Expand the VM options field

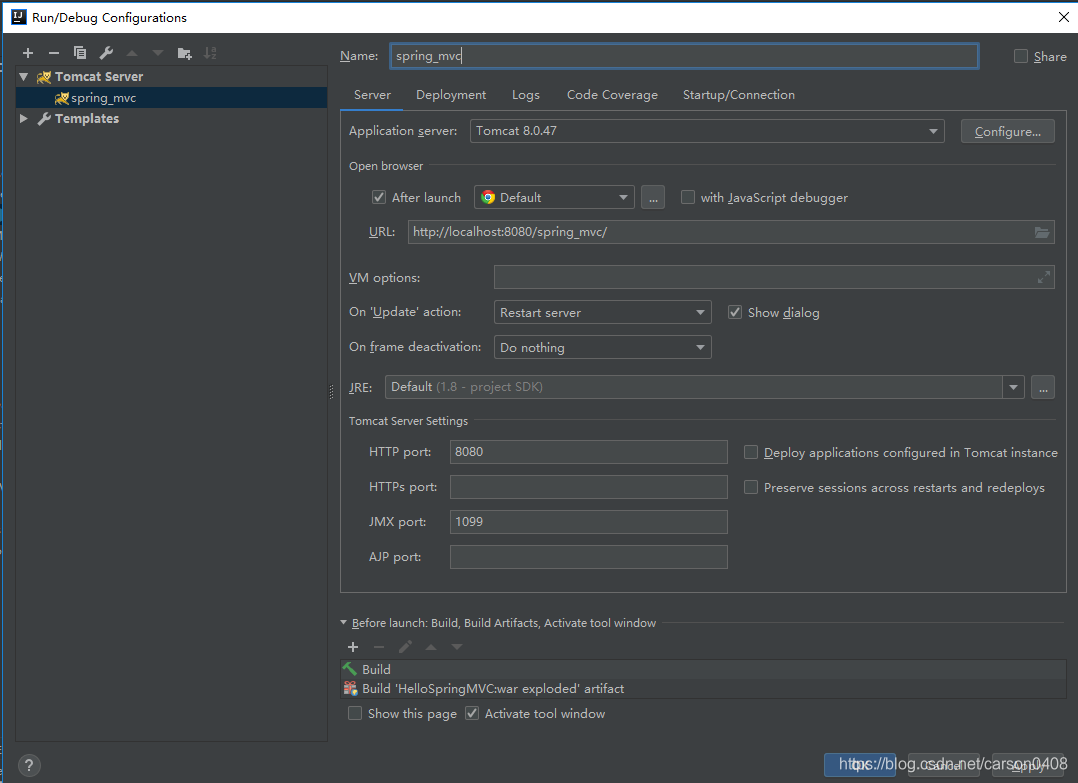click(1044, 277)
